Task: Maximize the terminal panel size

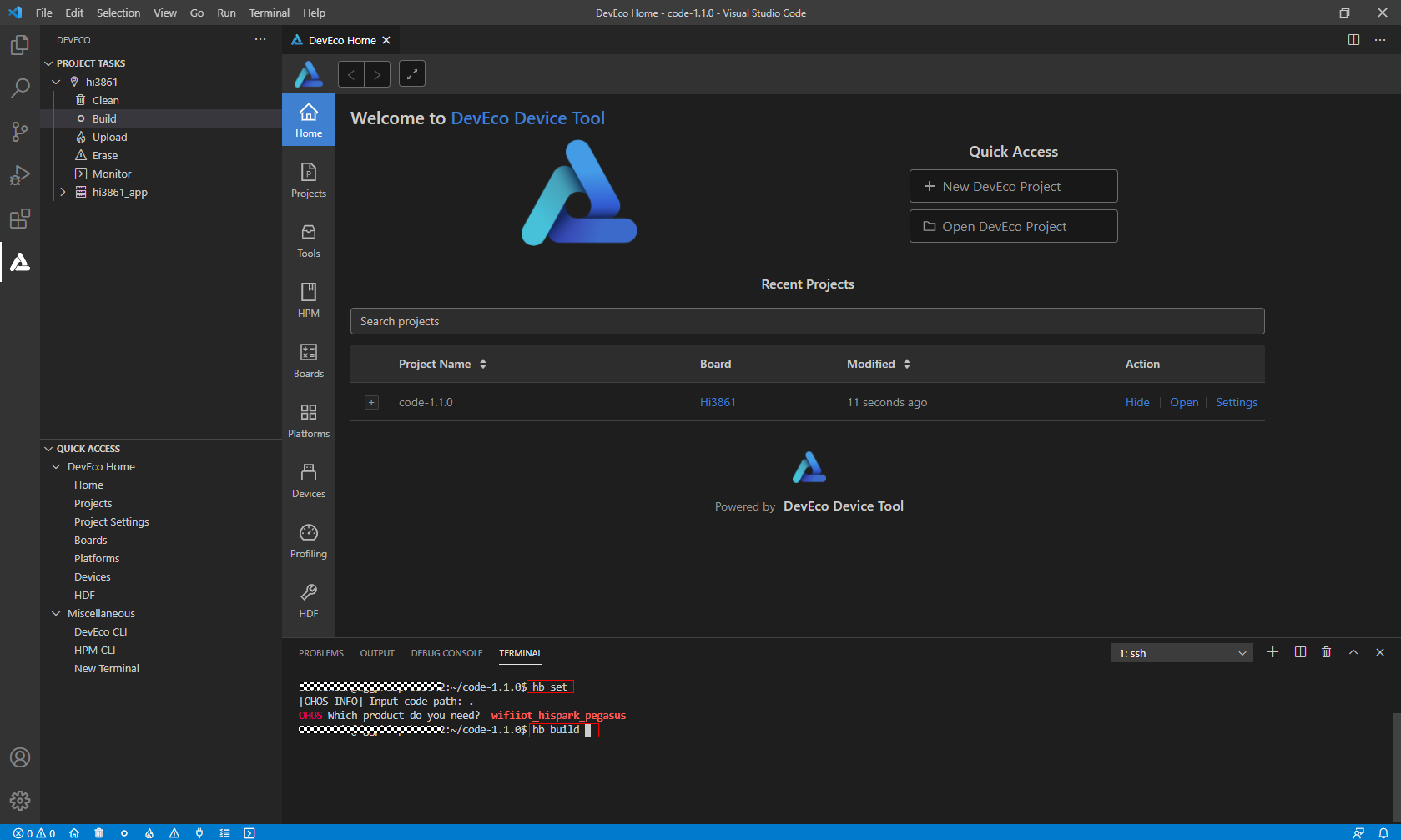Action: tap(1353, 652)
